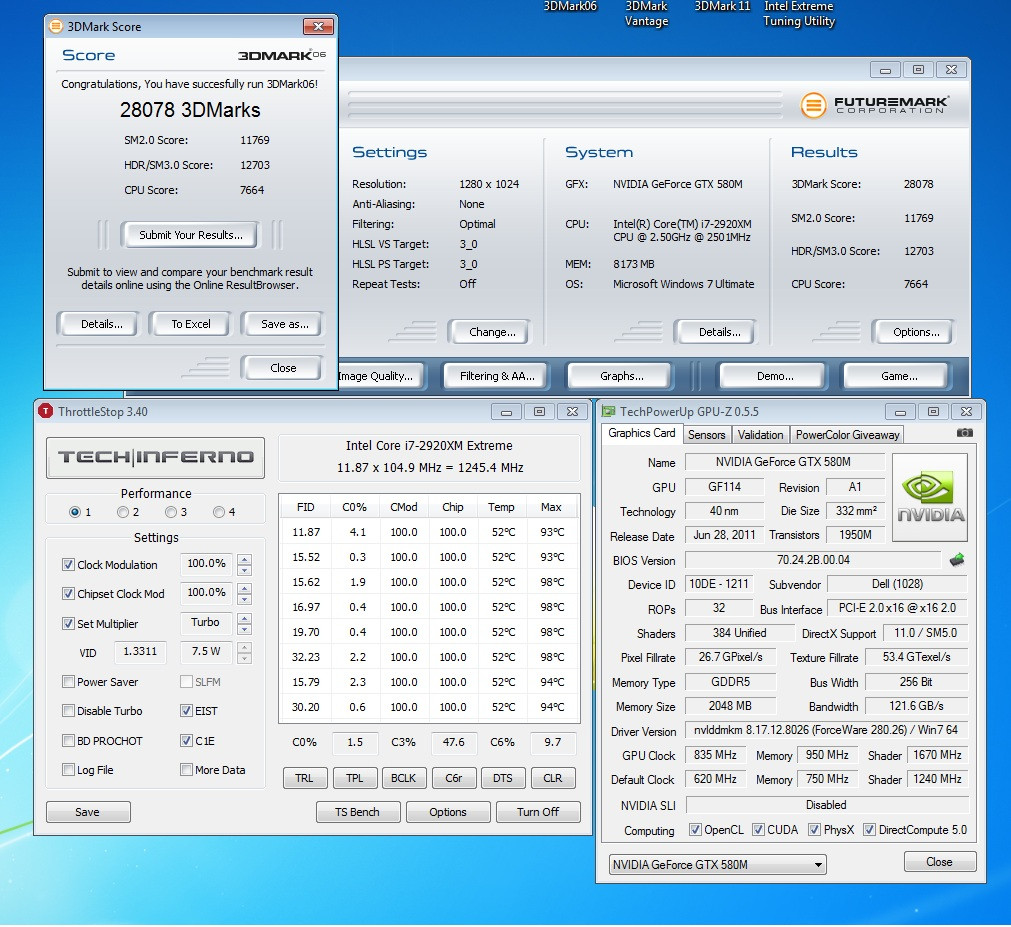Enable the Log File checkbox
Screen dimensions: 1011x927
click(68, 770)
